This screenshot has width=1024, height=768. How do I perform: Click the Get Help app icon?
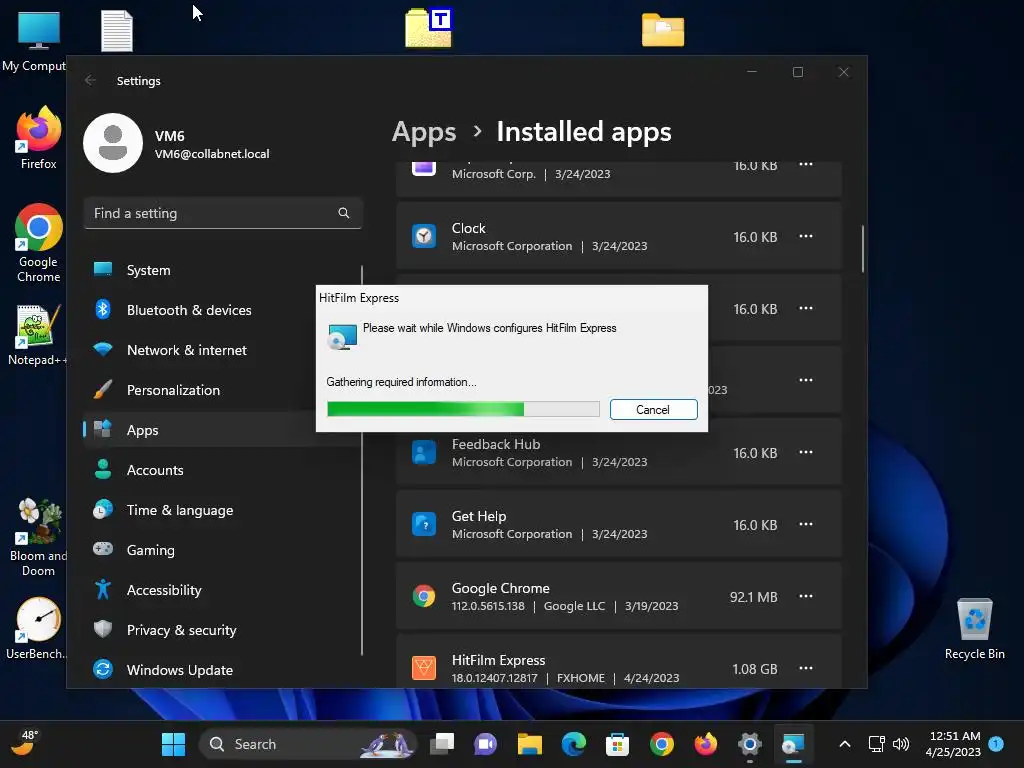(x=424, y=524)
